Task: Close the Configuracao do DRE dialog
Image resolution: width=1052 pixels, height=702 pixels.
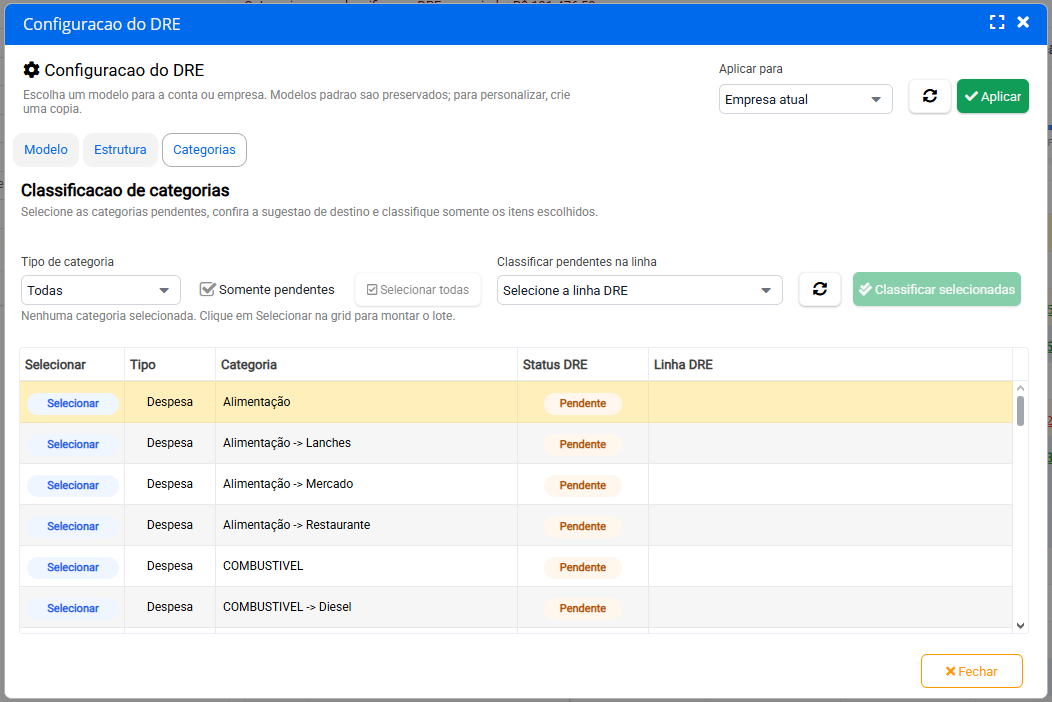Action: tap(1023, 22)
